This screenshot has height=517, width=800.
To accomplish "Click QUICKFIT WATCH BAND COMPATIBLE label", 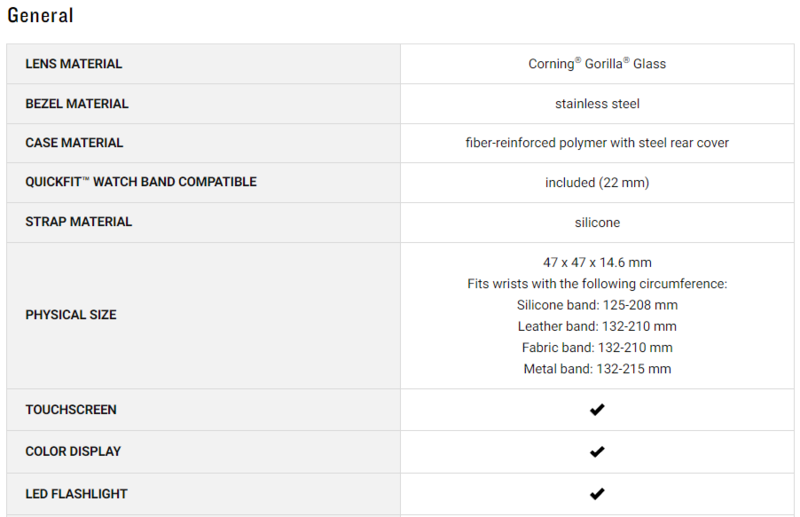I will tap(141, 182).
